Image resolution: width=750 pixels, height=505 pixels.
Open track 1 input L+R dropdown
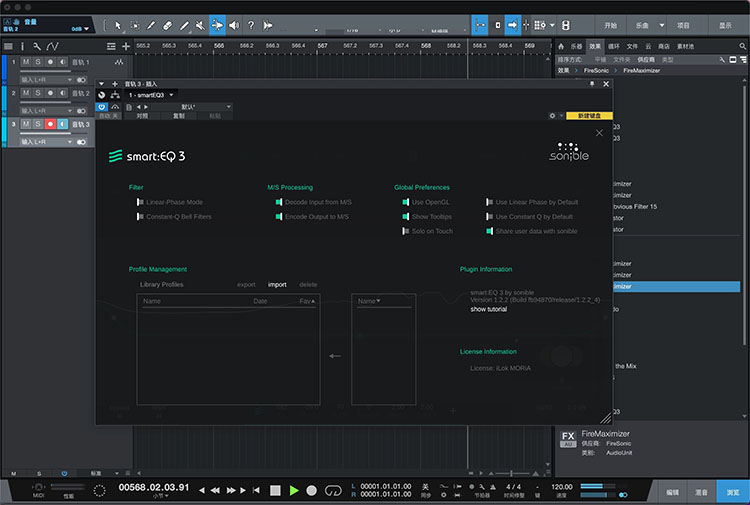[46, 80]
